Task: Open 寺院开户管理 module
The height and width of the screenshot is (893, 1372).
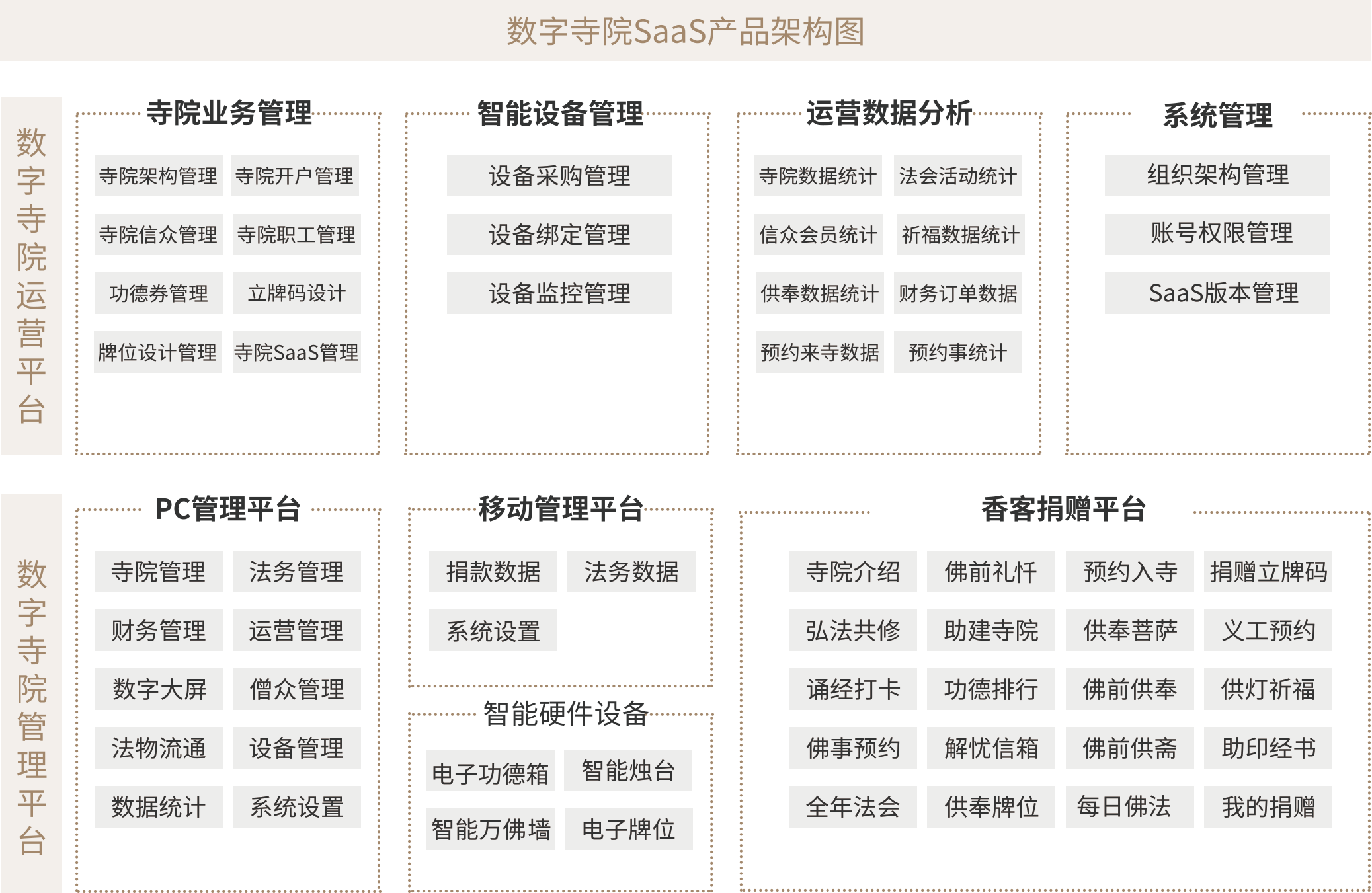Action: click(x=295, y=176)
